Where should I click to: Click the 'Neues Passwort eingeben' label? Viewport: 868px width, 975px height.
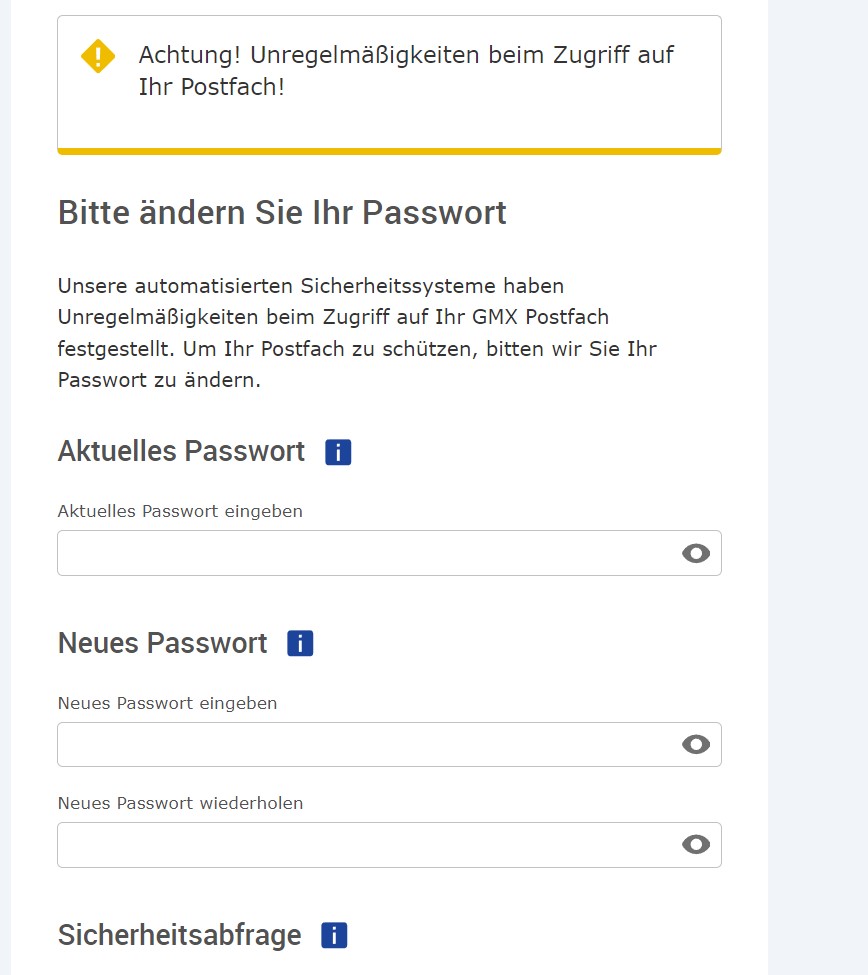[167, 703]
